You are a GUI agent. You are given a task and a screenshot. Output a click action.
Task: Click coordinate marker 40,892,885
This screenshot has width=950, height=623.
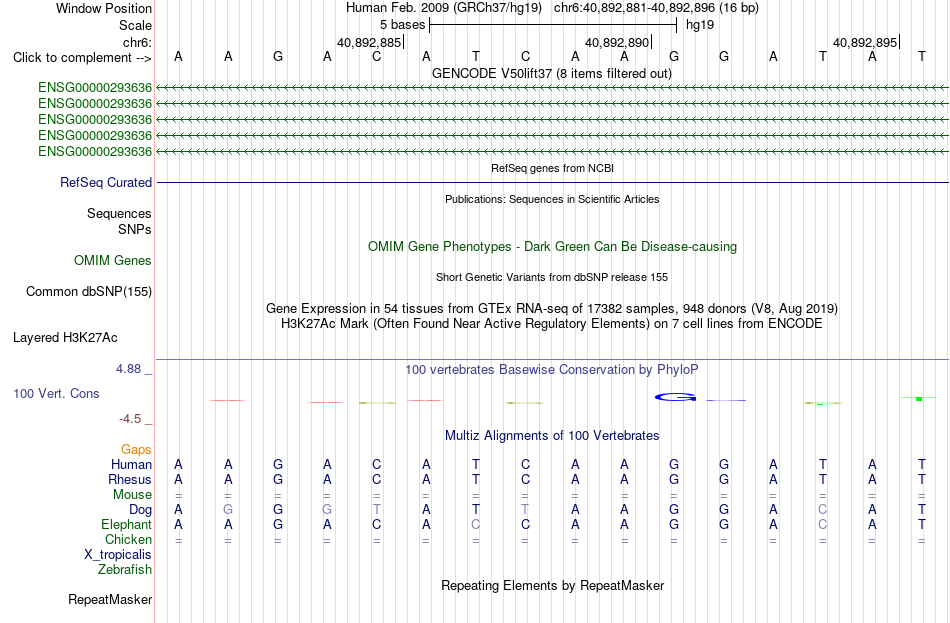click(x=369, y=42)
